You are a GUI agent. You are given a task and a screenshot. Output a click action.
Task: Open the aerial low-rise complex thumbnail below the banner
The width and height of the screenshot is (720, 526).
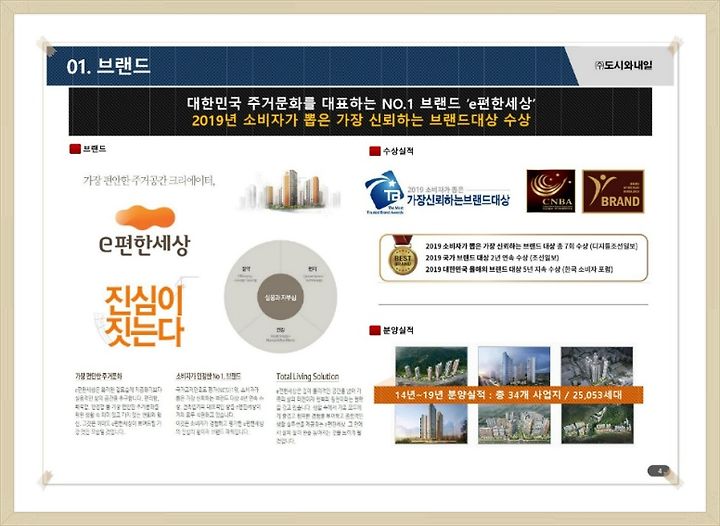point(514,424)
